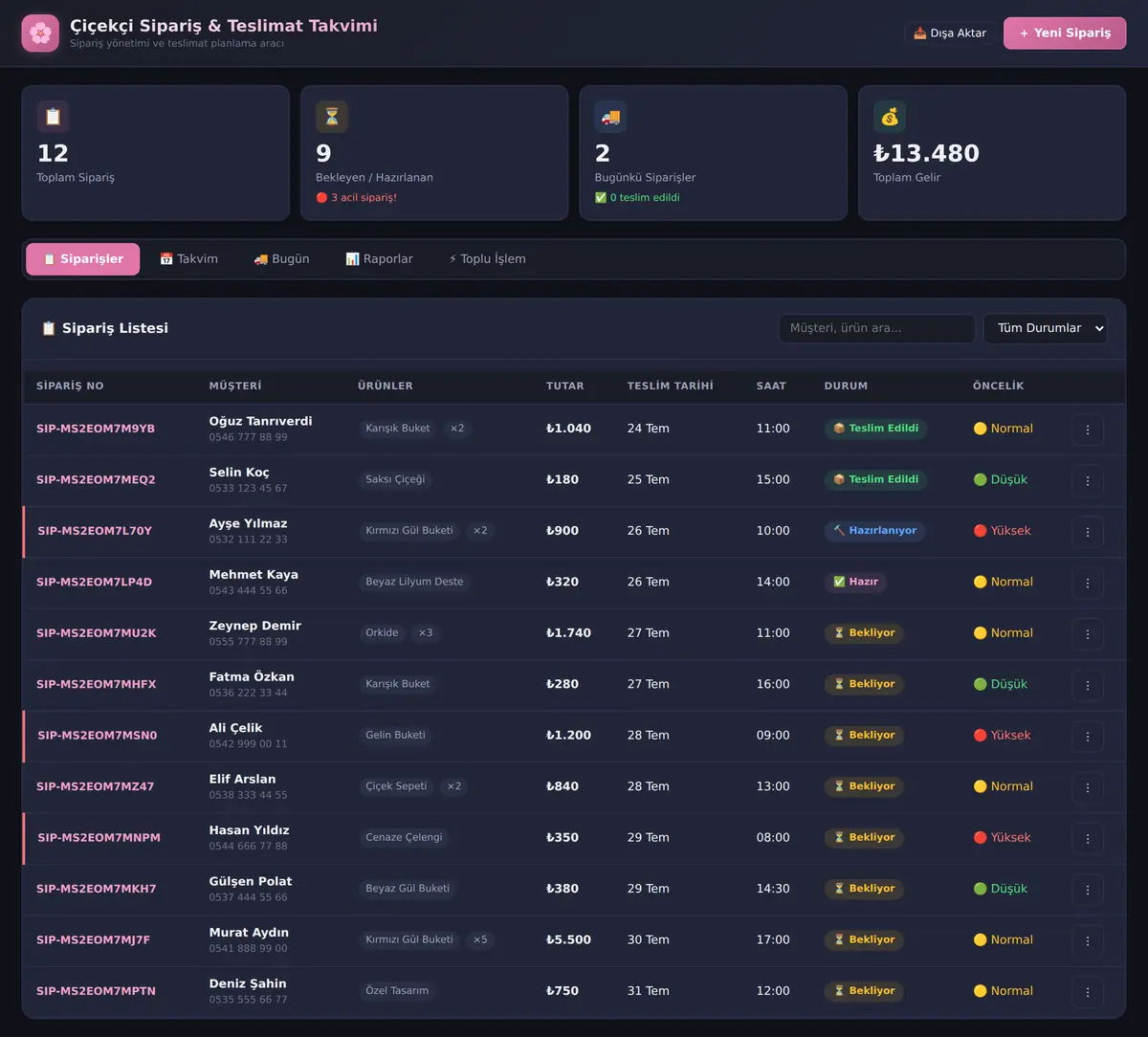Image resolution: width=1148 pixels, height=1037 pixels.
Task: Click the ₺5.500 order amount
Action: point(568,939)
